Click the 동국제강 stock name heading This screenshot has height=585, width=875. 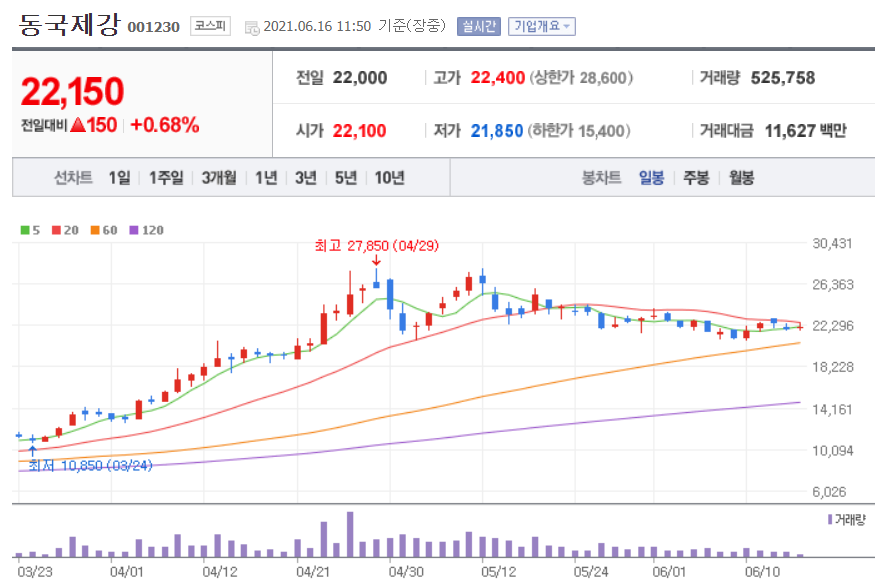69,25
